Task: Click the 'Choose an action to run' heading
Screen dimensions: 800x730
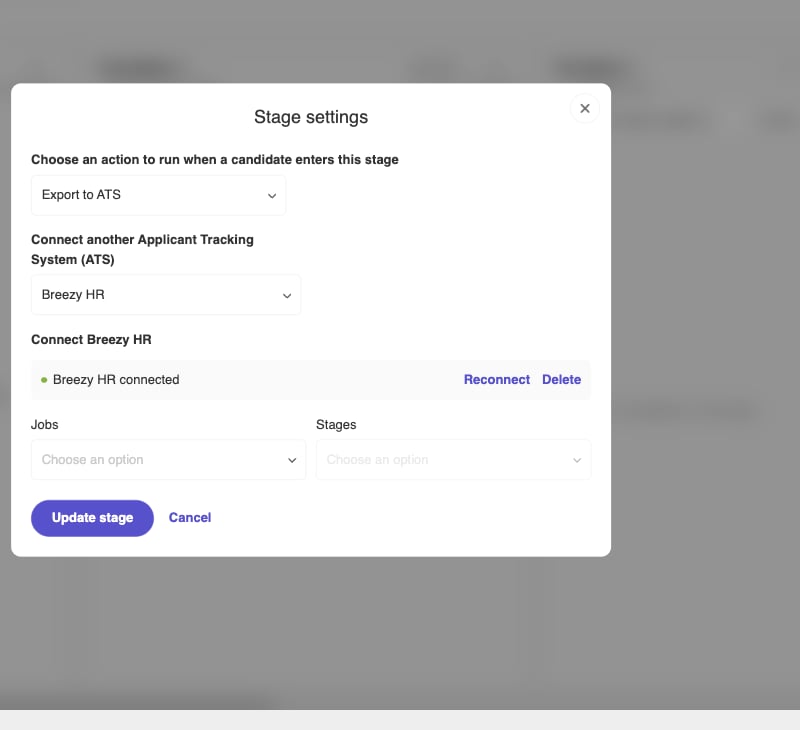Action: tap(215, 160)
